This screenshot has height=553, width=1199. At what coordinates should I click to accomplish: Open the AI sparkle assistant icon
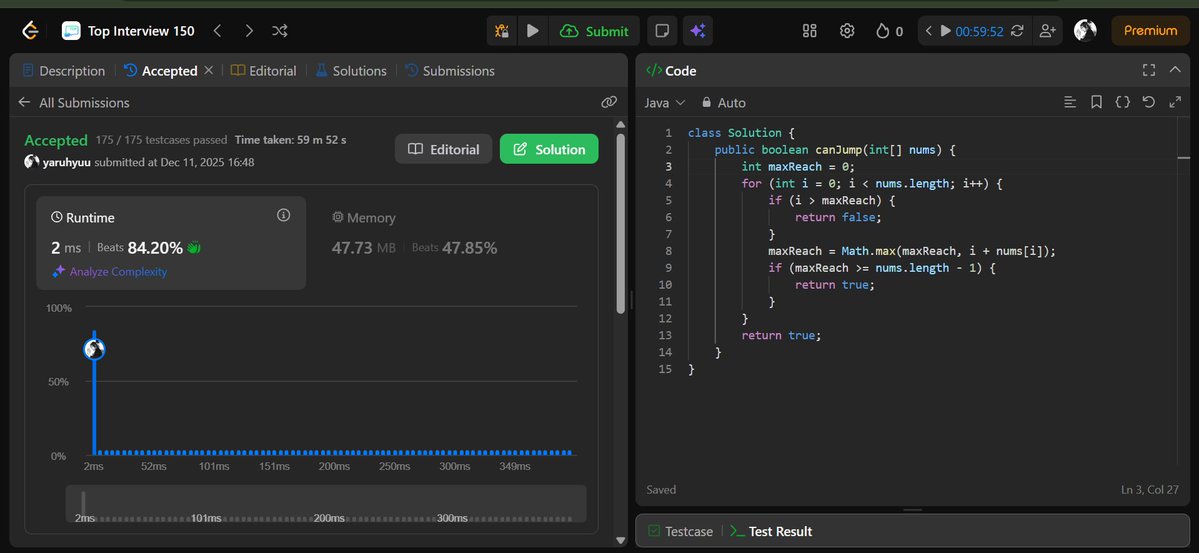(x=697, y=31)
